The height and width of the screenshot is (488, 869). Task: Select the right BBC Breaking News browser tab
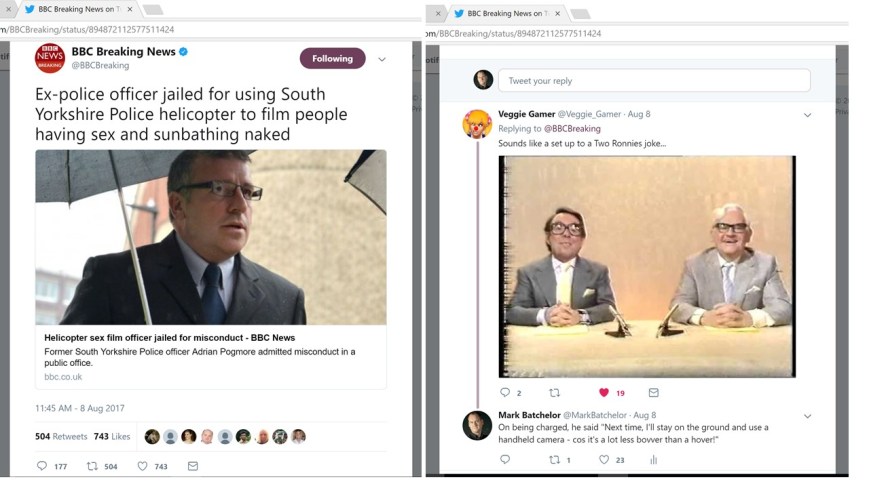(505, 13)
